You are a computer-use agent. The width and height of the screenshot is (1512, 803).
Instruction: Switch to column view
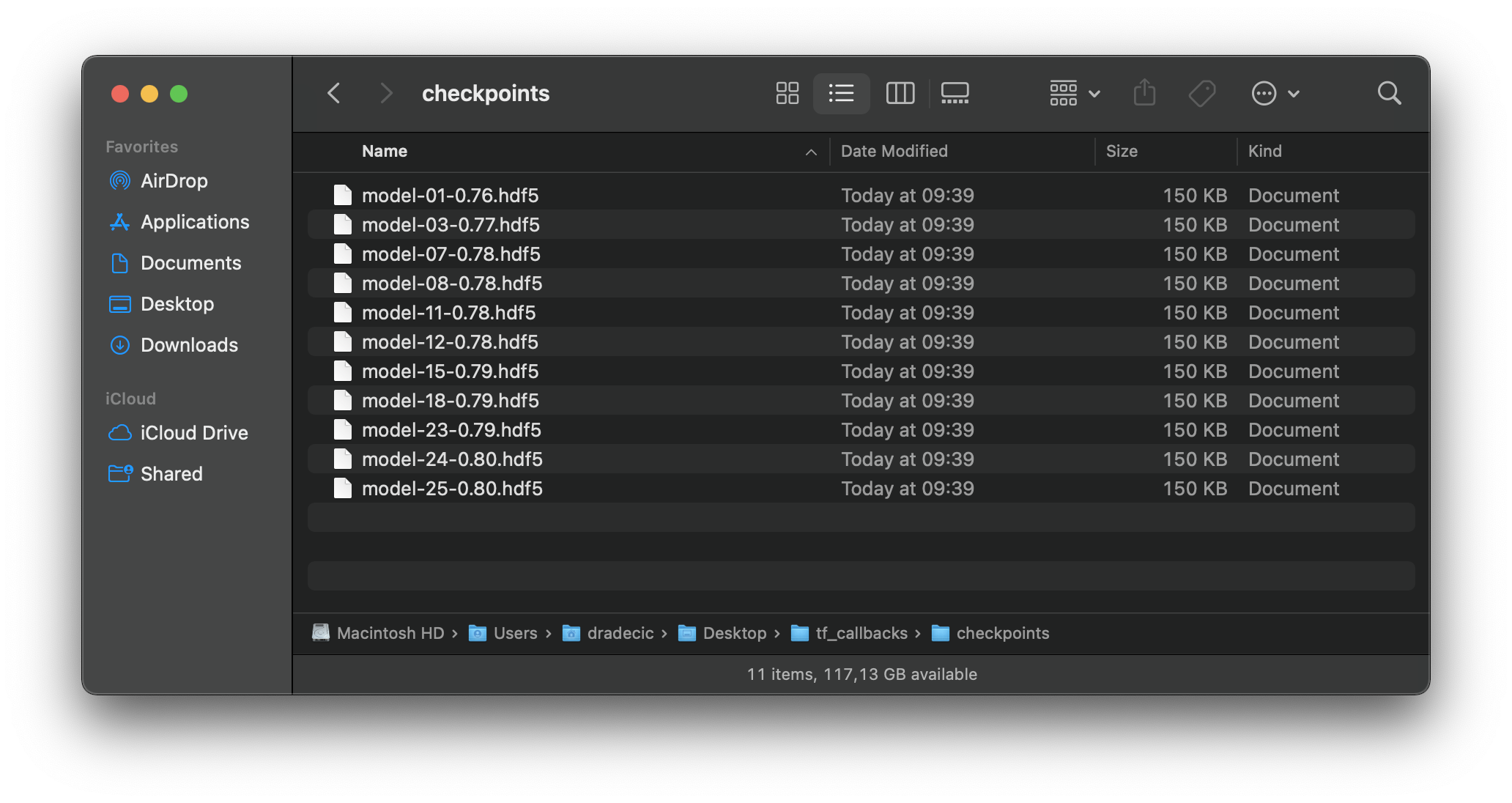tap(900, 93)
